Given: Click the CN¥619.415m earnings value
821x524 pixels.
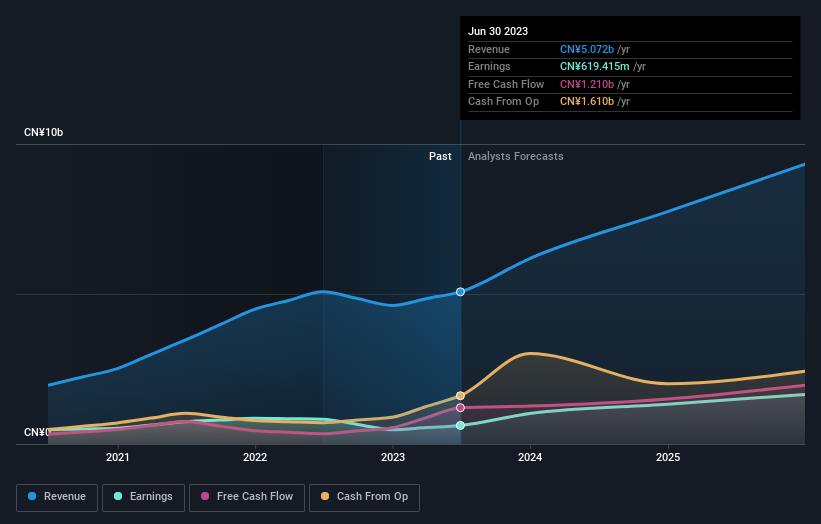Looking at the screenshot, I should [x=595, y=66].
